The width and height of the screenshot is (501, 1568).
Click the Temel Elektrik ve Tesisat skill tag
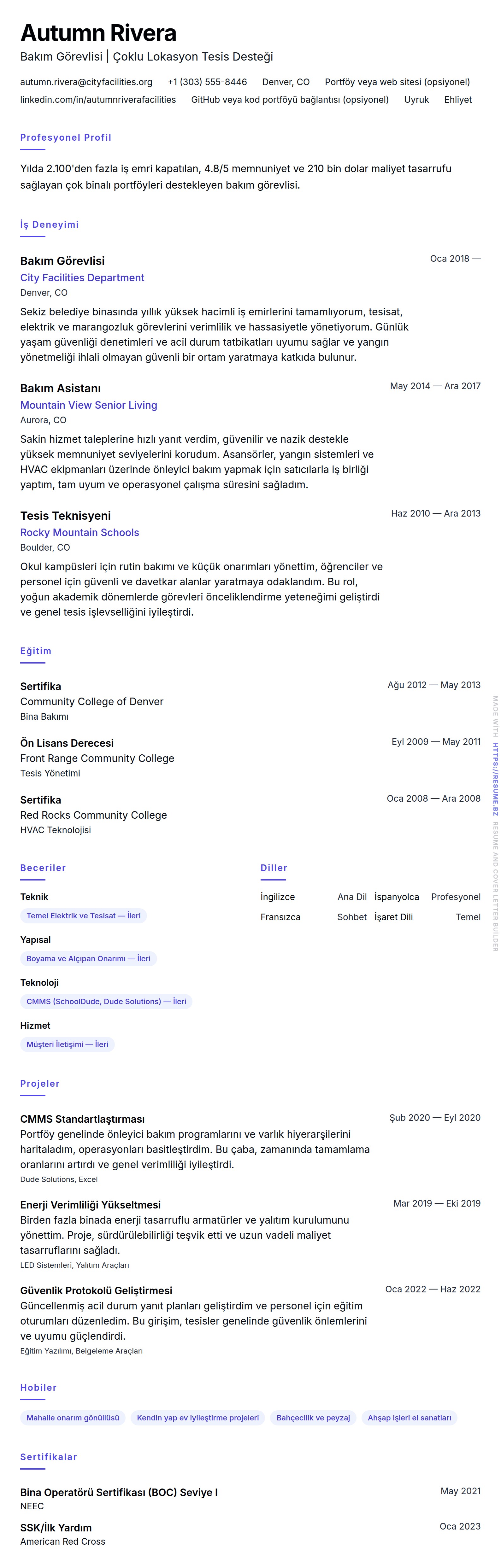click(x=83, y=916)
